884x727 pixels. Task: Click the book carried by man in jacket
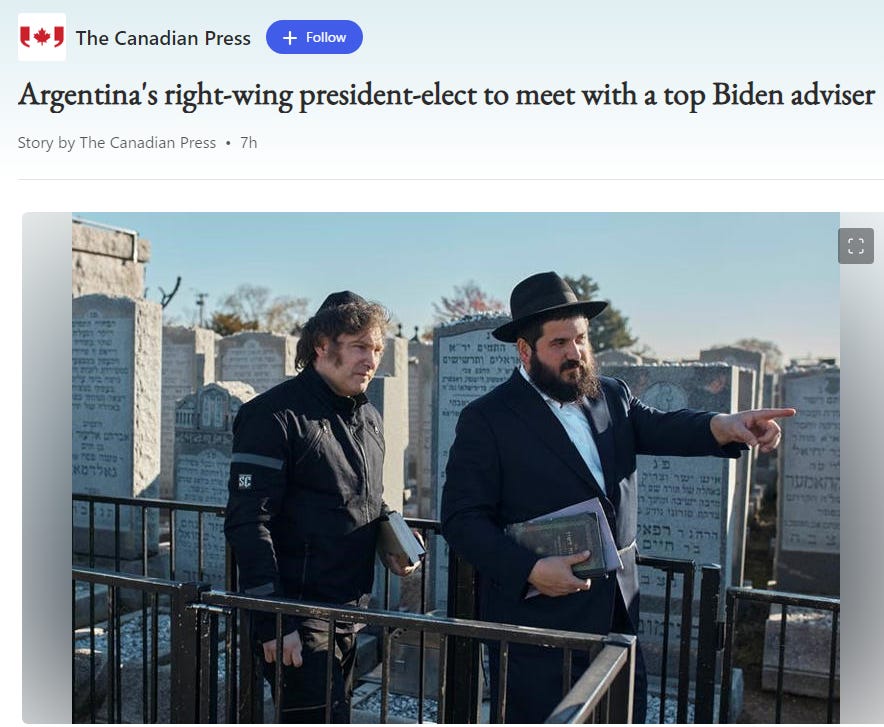399,538
